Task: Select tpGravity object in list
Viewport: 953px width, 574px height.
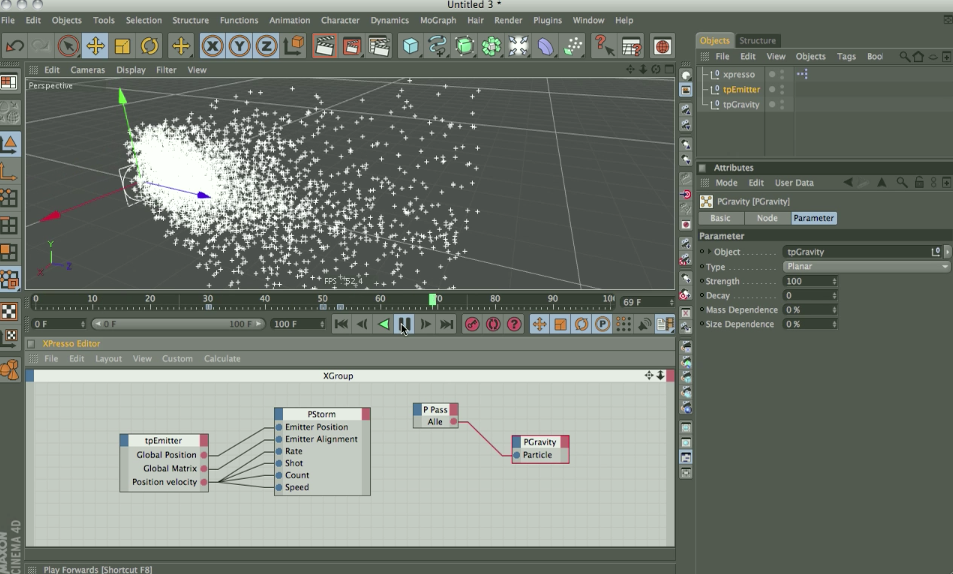Action: pyautogui.click(x=741, y=105)
